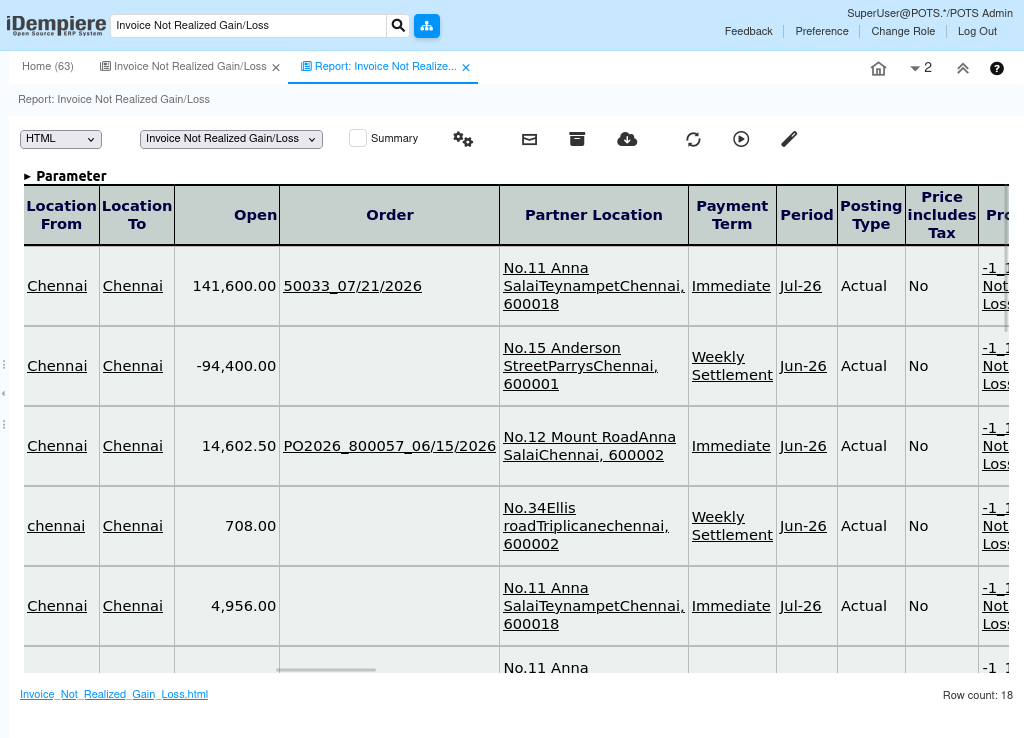Open report wizard pencil icon
This screenshot has width=1024, height=738.
tap(789, 139)
